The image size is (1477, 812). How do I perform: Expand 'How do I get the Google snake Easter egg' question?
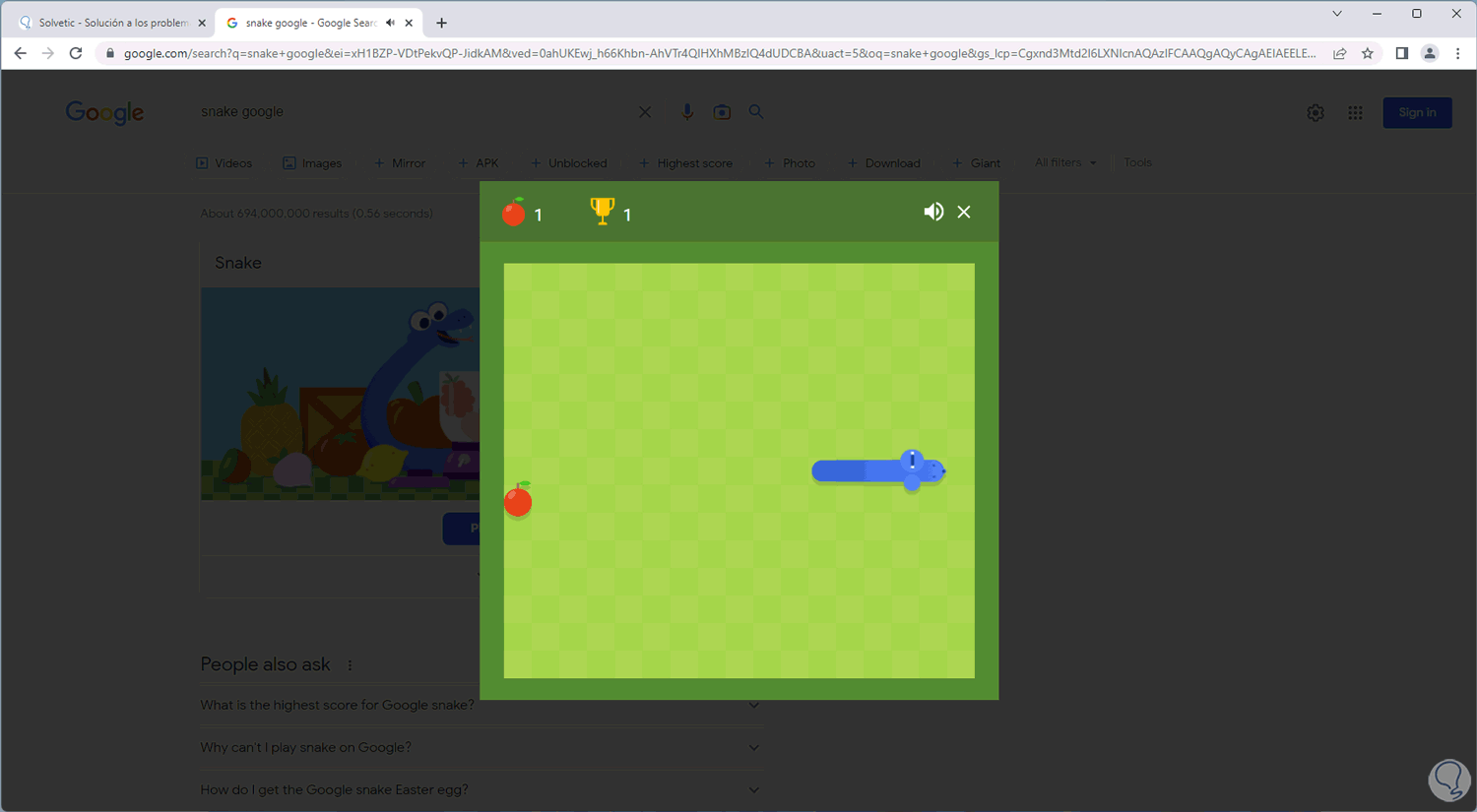(481, 789)
